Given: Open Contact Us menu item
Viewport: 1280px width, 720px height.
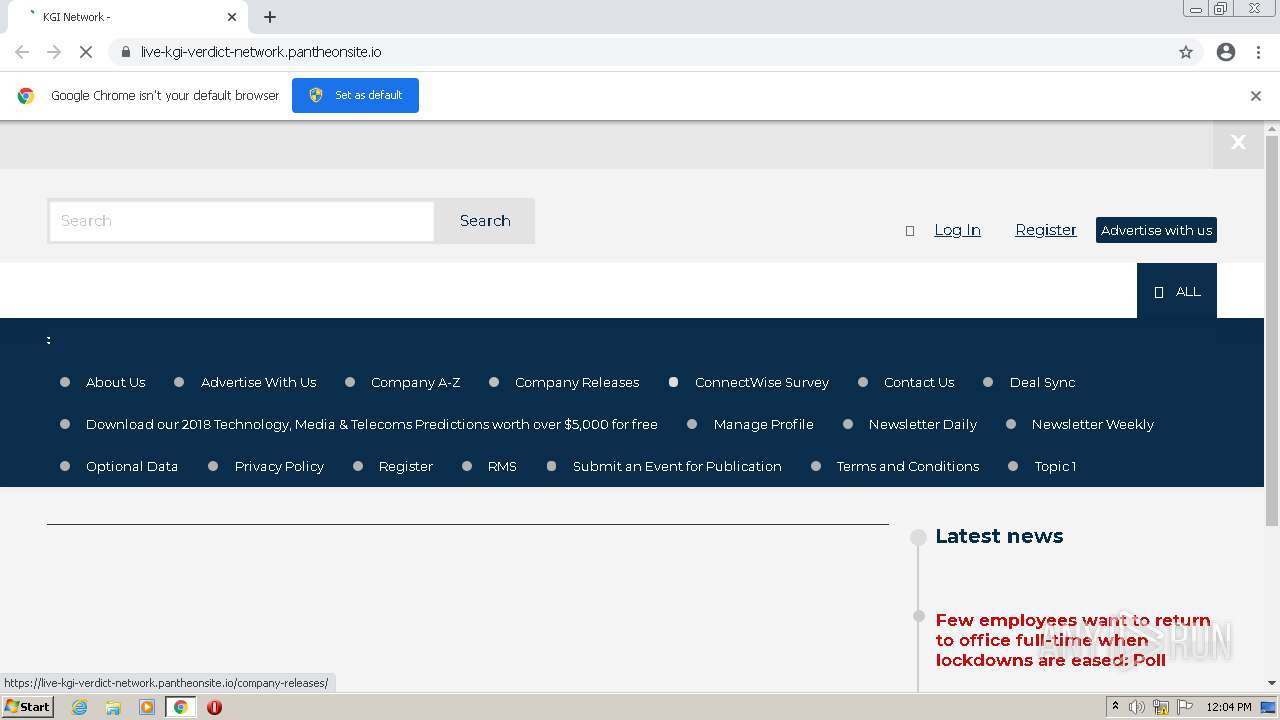Looking at the screenshot, I should (919, 382).
